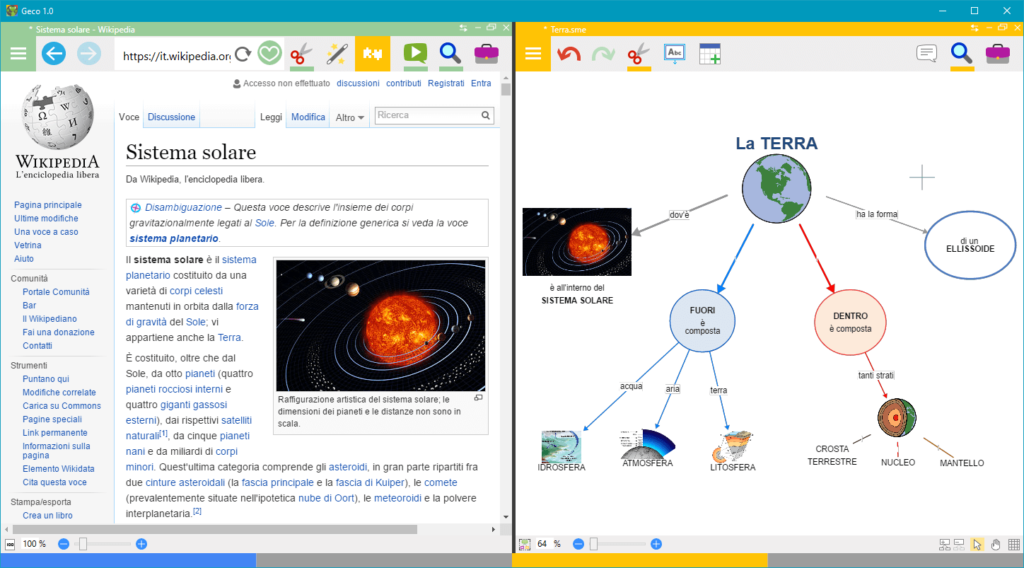Reload the Wikipedia page
This screenshot has height=568, width=1024.
tap(243, 54)
